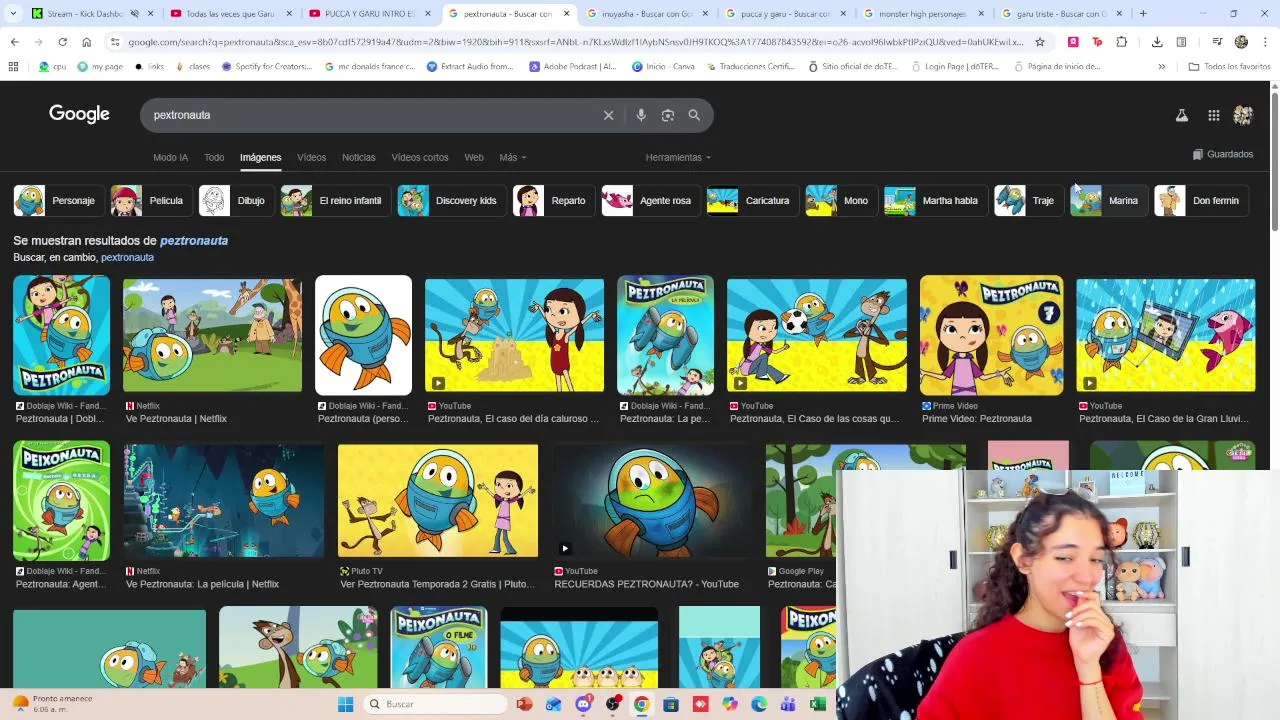Go to Google home via logo

pos(79,114)
